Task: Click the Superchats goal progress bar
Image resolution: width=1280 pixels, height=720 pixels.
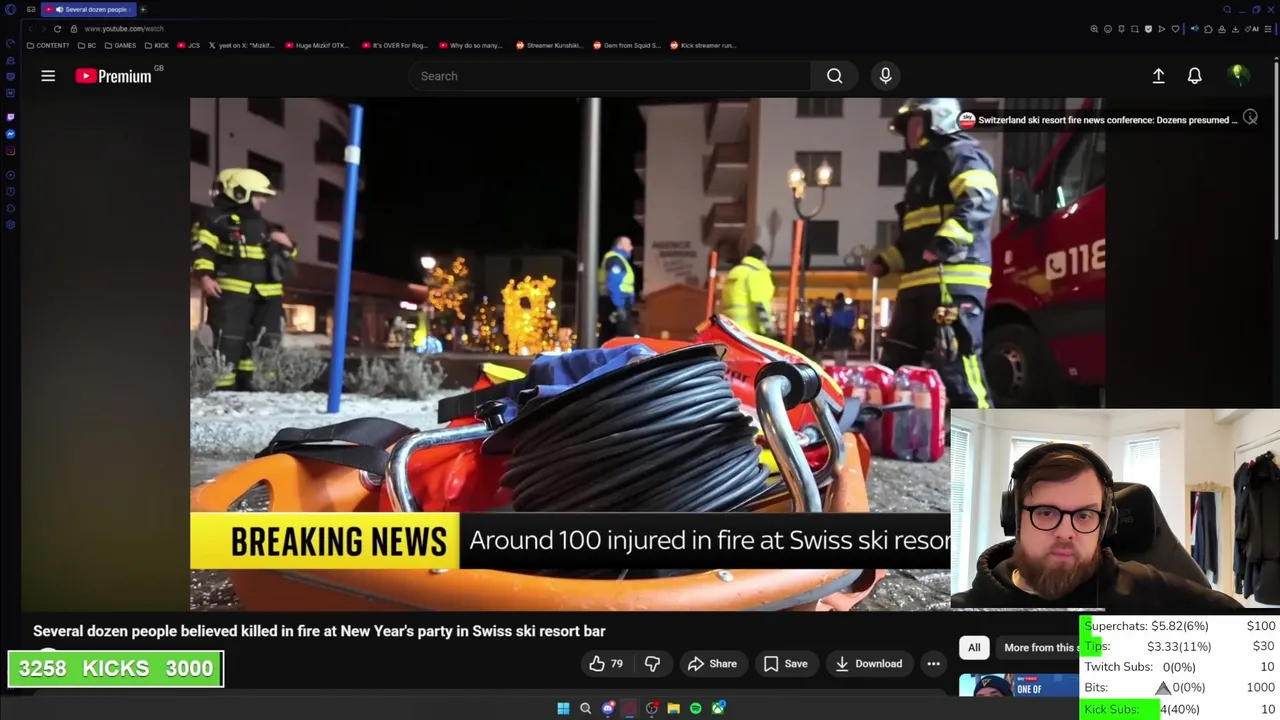Action: 1180,626
